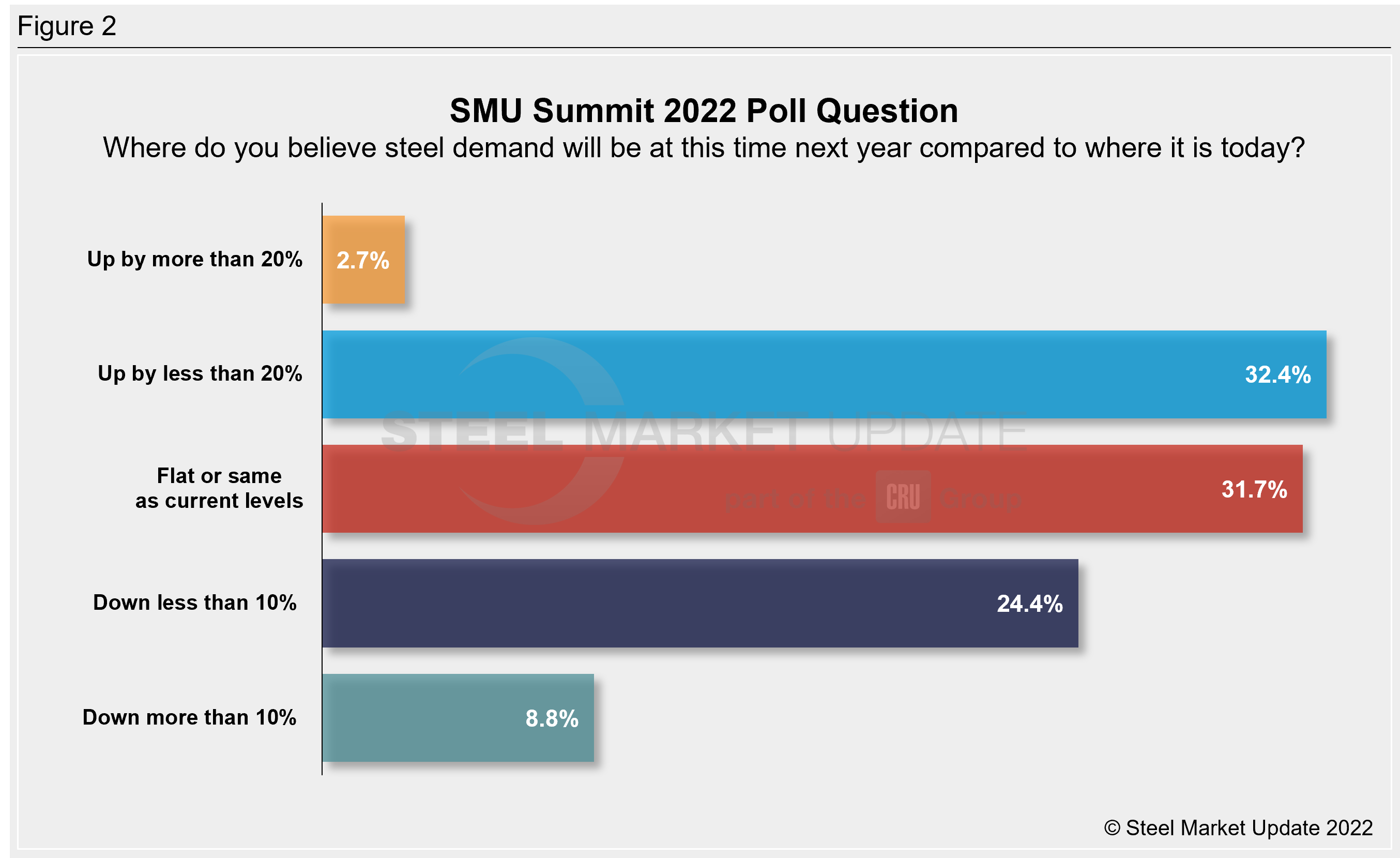The height and width of the screenshot is (858, 1400).
Task: Click the crescent Steel Market Update logo
Action: 540,431
